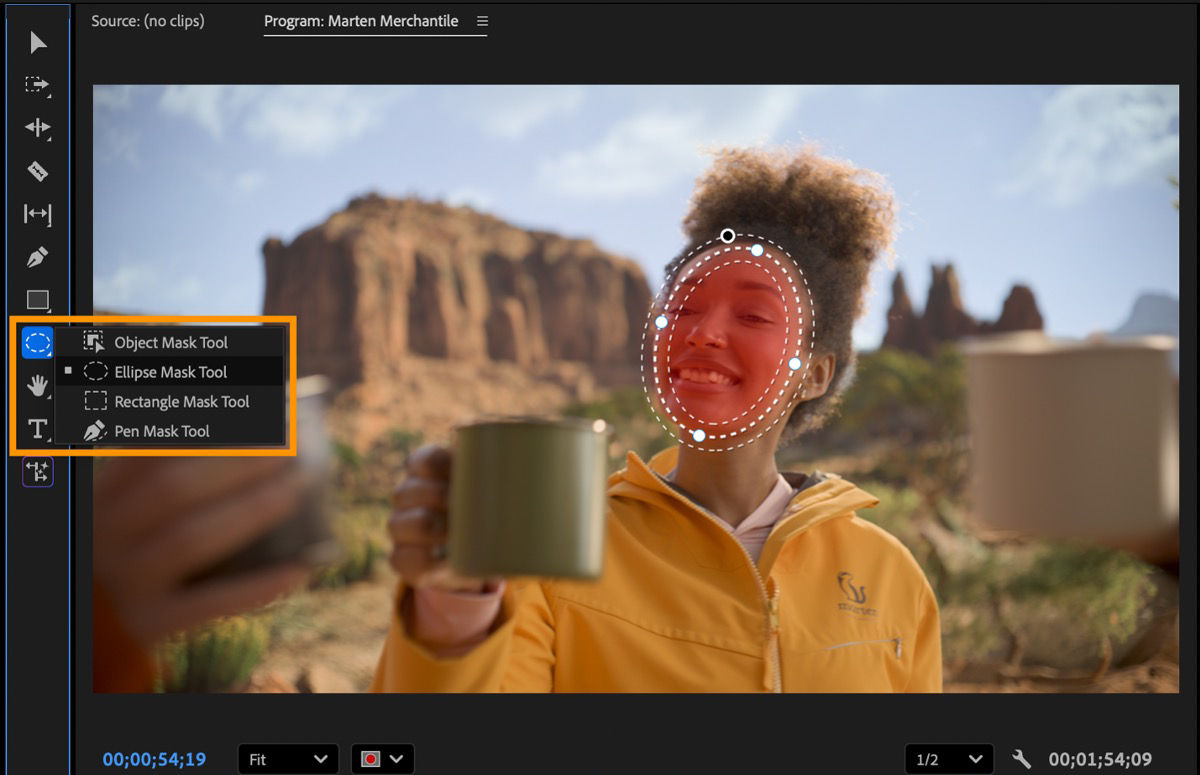Select the Razor tool
This screenshot has height=775, width=1200.
point(36,172)
